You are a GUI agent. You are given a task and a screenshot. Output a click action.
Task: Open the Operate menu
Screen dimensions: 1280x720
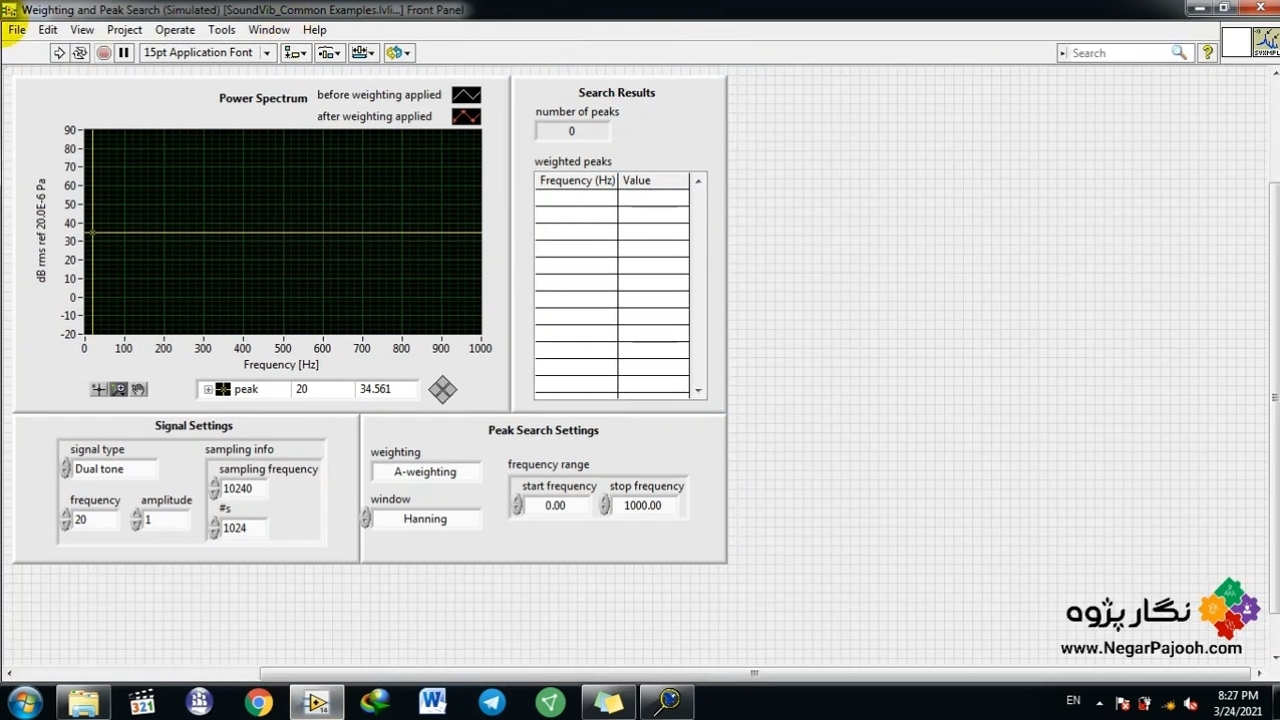pos(174,30)
